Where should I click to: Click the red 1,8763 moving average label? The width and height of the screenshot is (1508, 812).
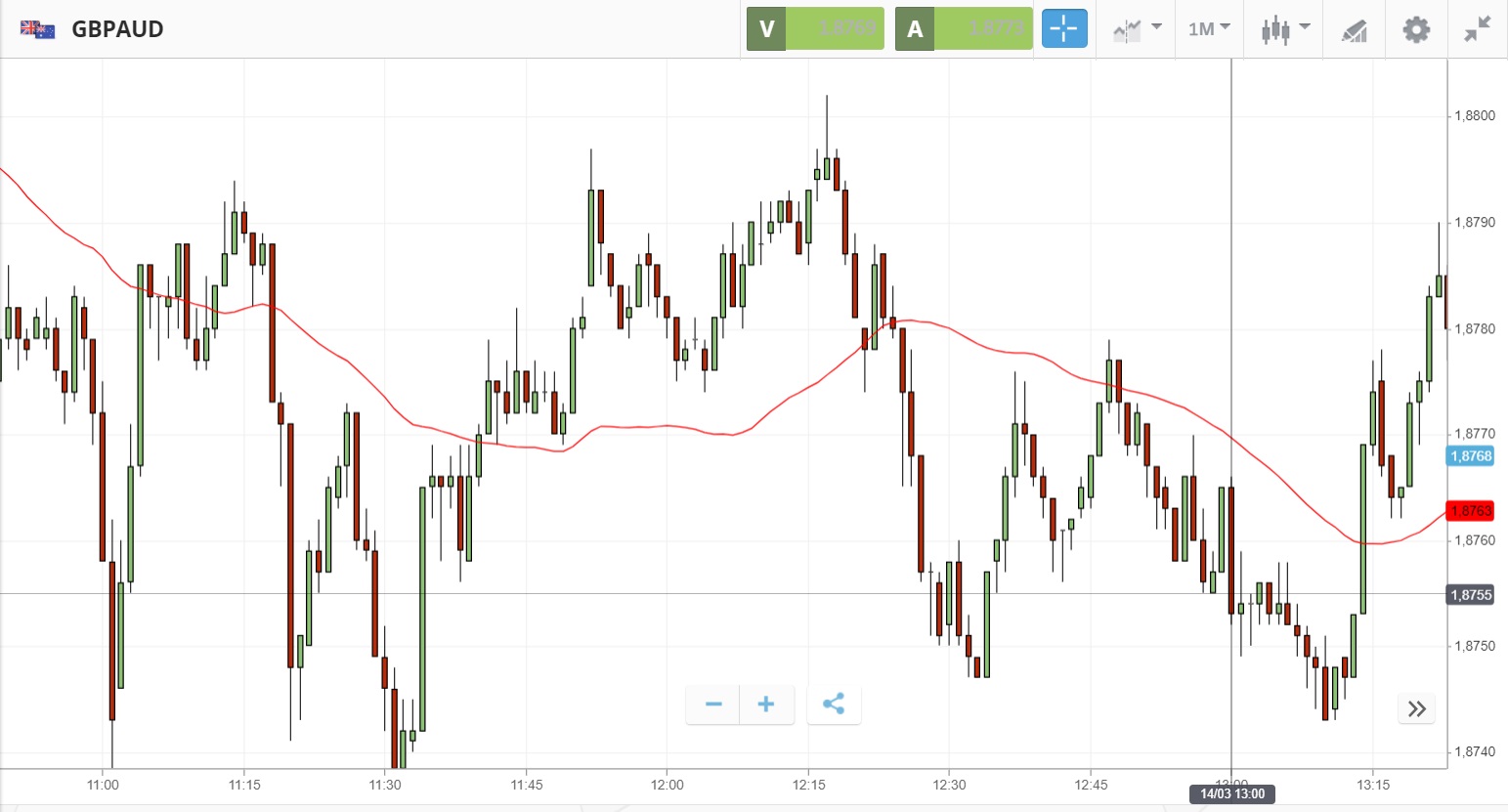[1471, 511]
